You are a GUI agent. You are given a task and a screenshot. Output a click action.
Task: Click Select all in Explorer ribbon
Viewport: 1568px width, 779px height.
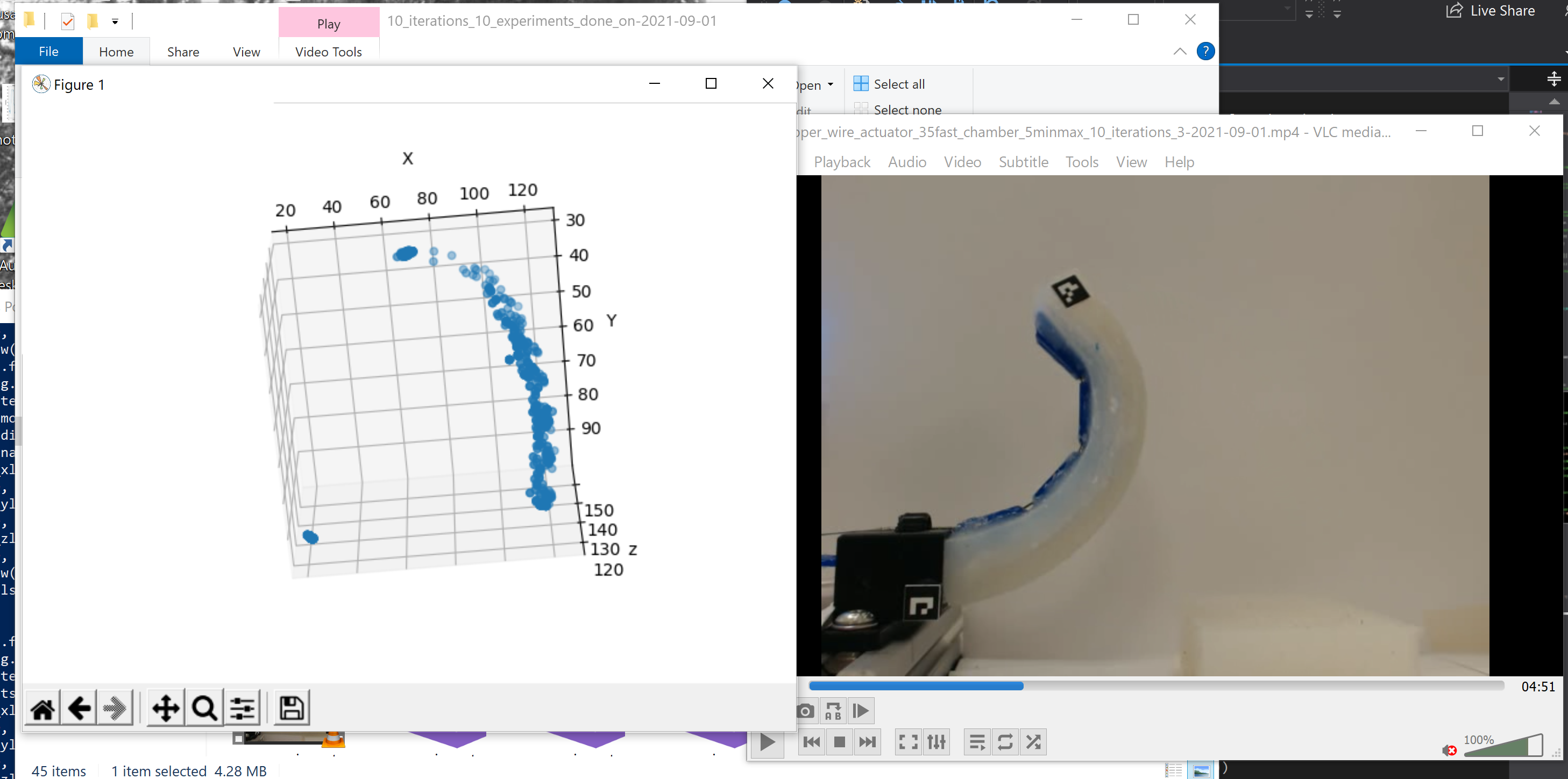click(x=889, y=84)
